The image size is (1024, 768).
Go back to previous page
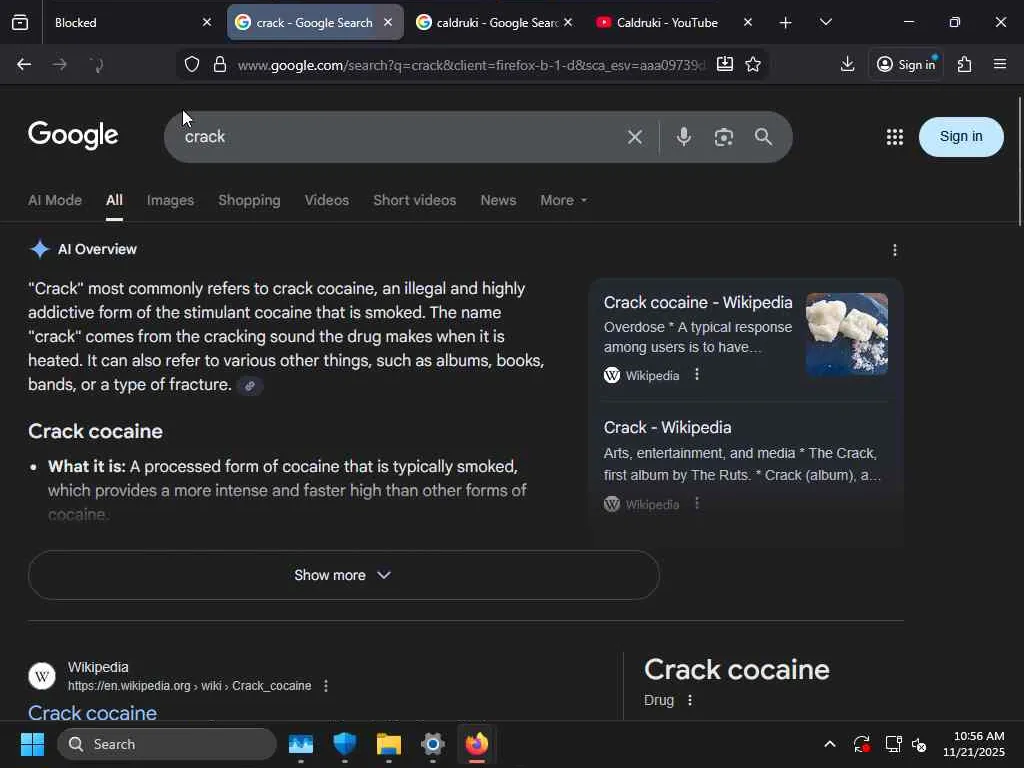pyautogui.click(x=24, y=64)
